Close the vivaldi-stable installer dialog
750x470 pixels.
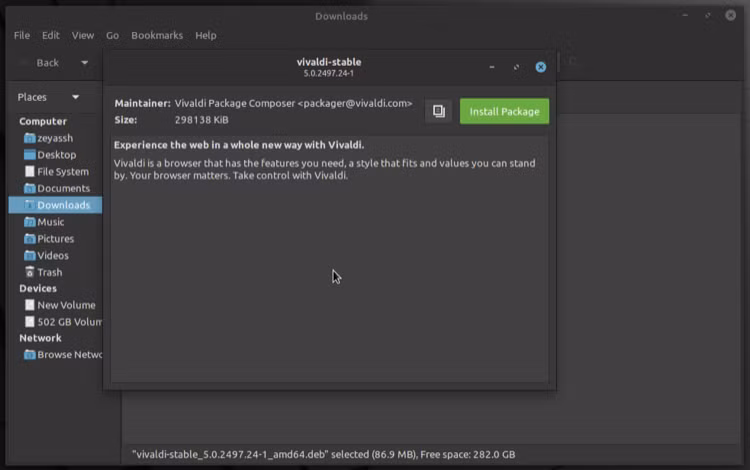(540, 67)
